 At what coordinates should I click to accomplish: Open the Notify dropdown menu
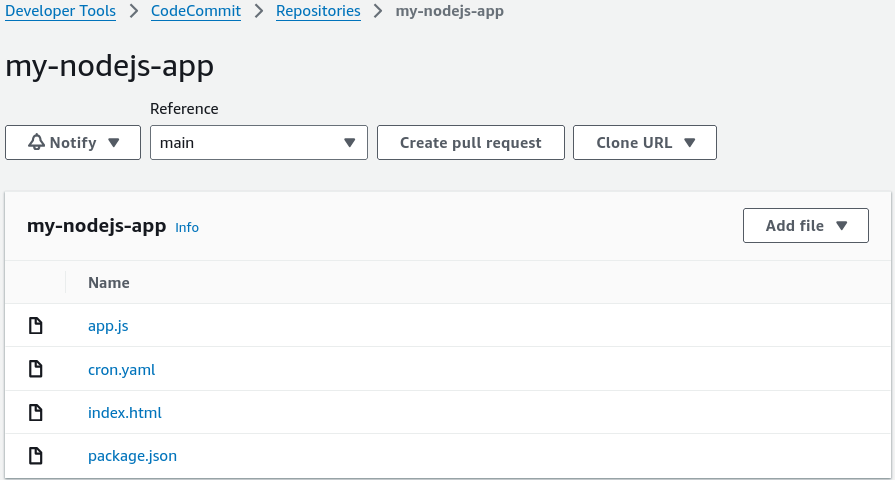(x=73, y=143)
